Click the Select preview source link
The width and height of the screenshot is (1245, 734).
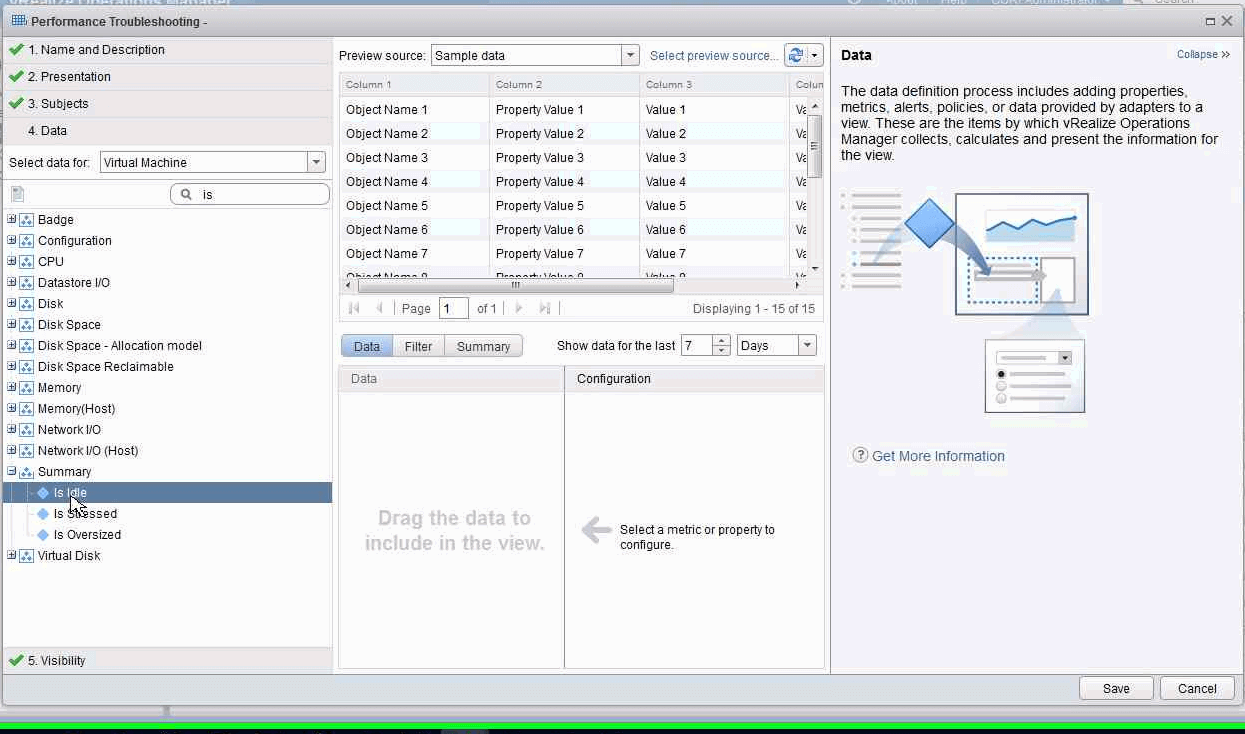tap(713, 56)
